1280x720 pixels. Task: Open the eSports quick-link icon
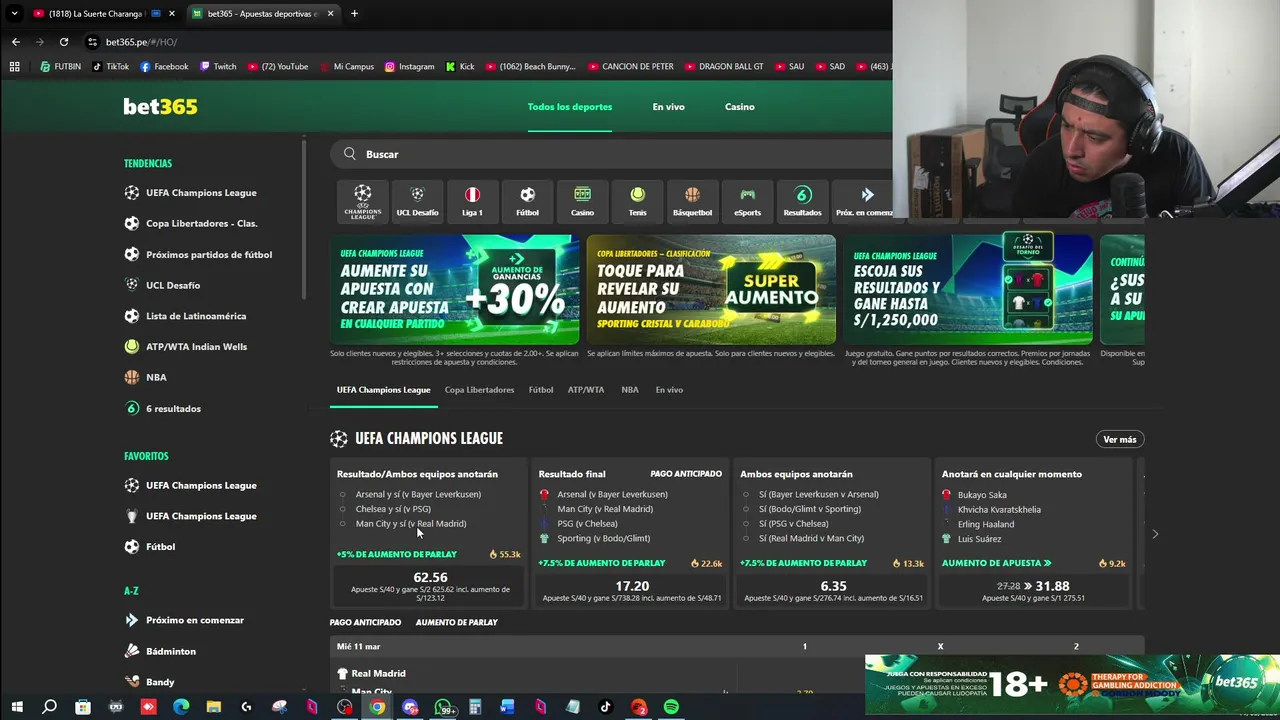747,201
